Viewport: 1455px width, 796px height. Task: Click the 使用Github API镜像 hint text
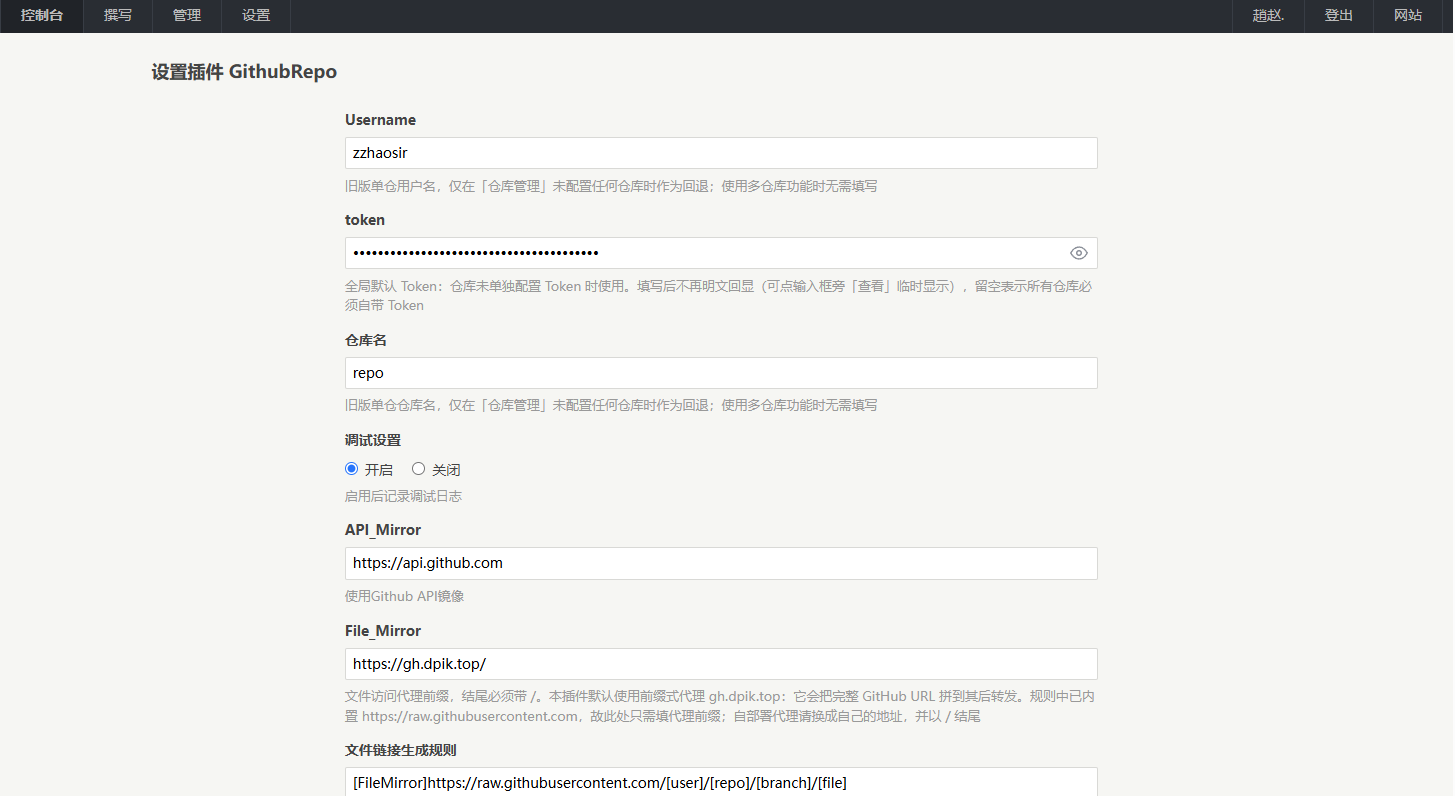pyautogui.click(x=404, y=596)
